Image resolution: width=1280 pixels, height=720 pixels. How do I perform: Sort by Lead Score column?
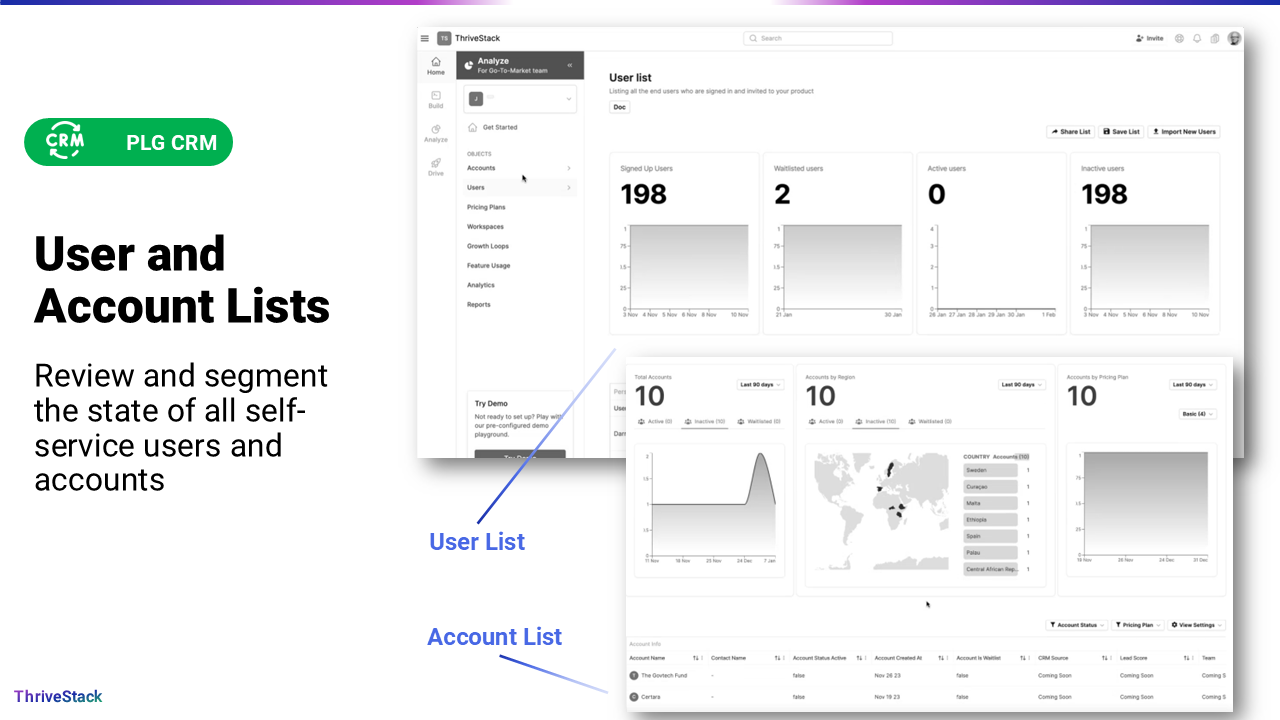click(x=1186, y=658)
